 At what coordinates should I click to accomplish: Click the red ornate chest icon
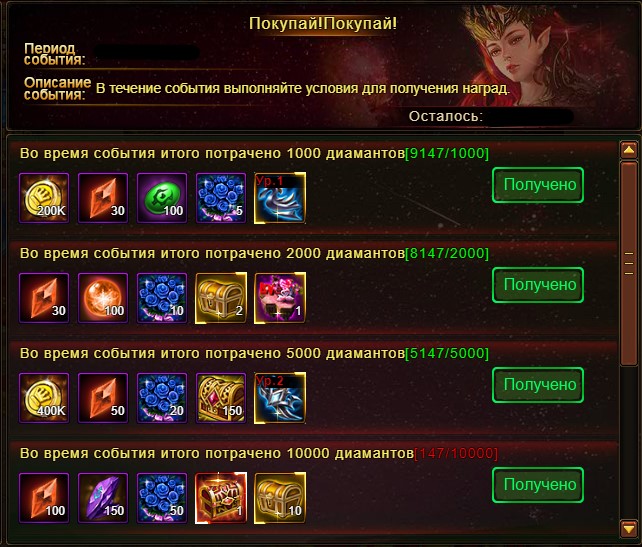coord(221,498)
